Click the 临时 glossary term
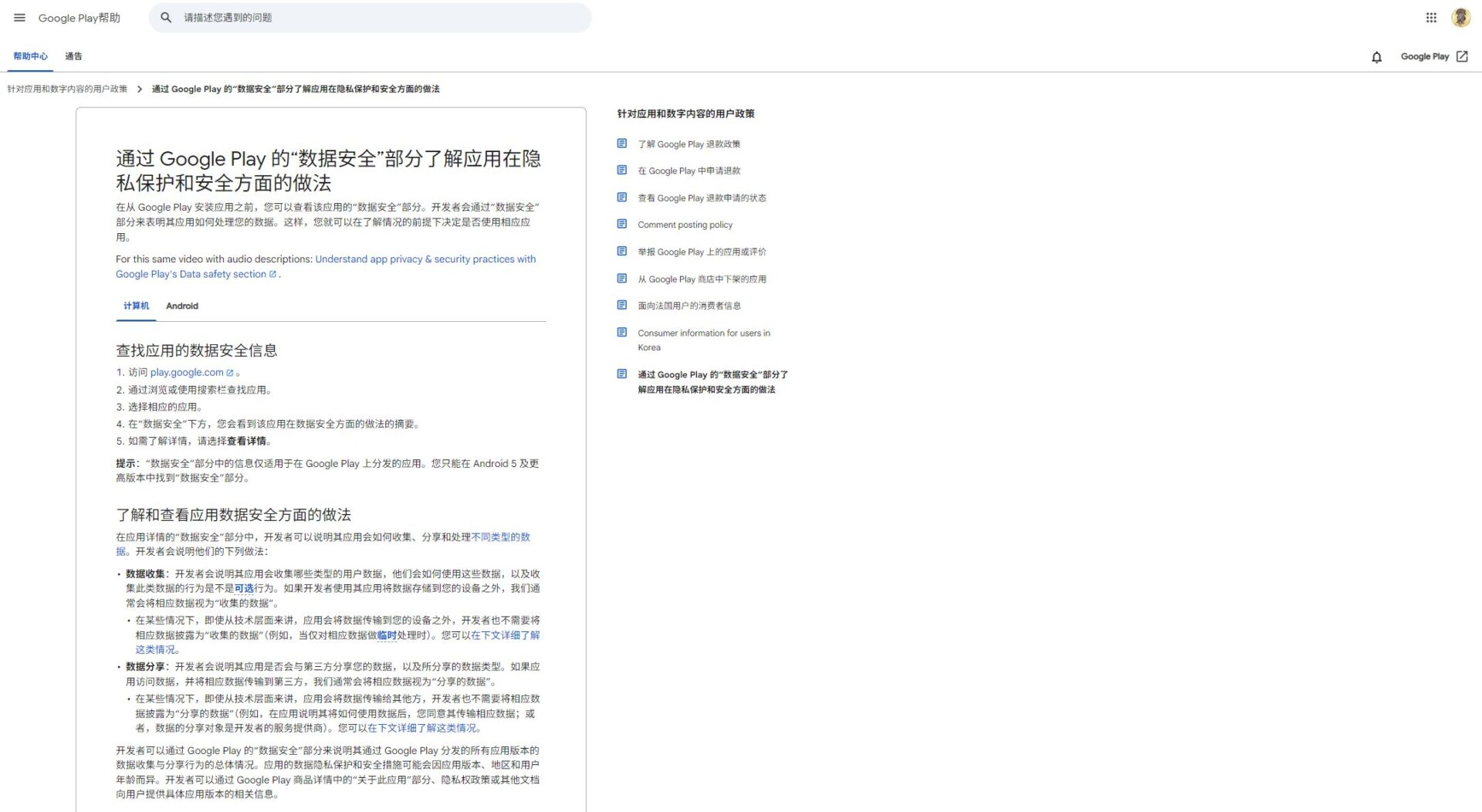The image size is (1482, 812). click(387, 636)
